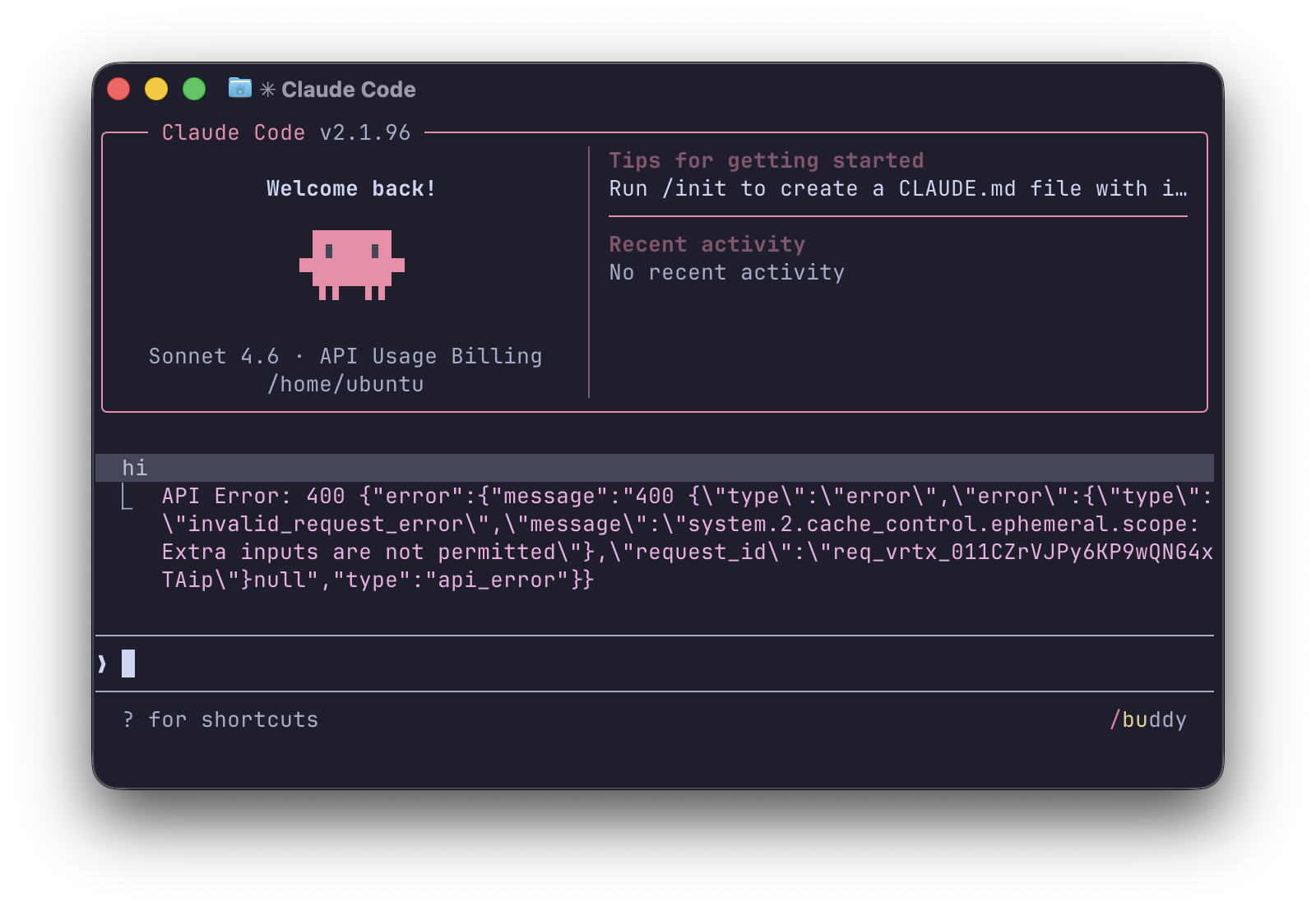Click the /buddy command hint
The image size is (1316, 911).
[1147, 719]
